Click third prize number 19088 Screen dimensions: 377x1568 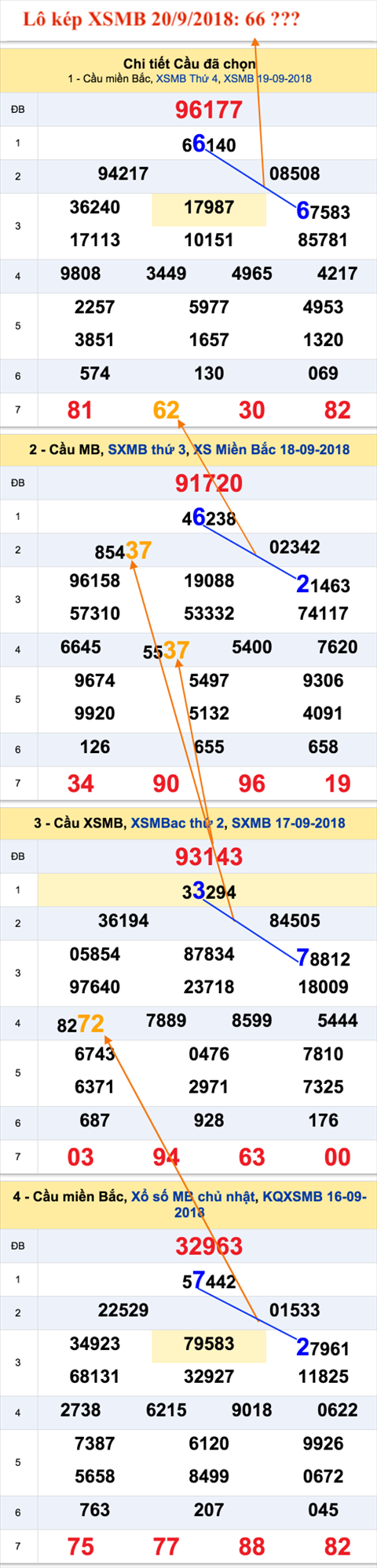coord(209,580)
